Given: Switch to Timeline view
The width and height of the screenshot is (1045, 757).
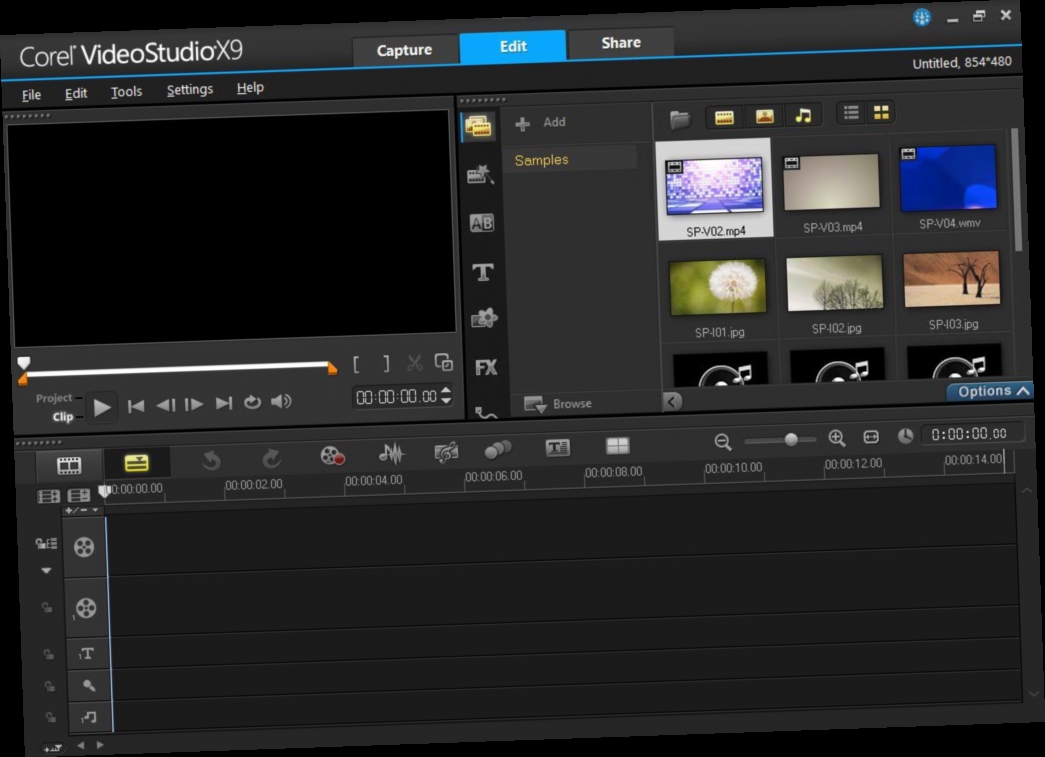Looking at the screenshot, I should coord(136,463).
